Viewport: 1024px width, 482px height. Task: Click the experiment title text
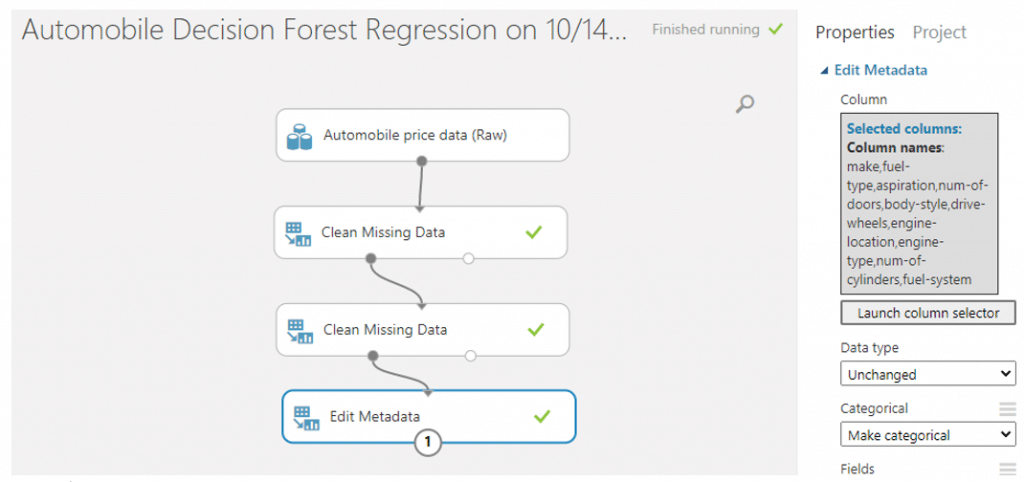324,30
